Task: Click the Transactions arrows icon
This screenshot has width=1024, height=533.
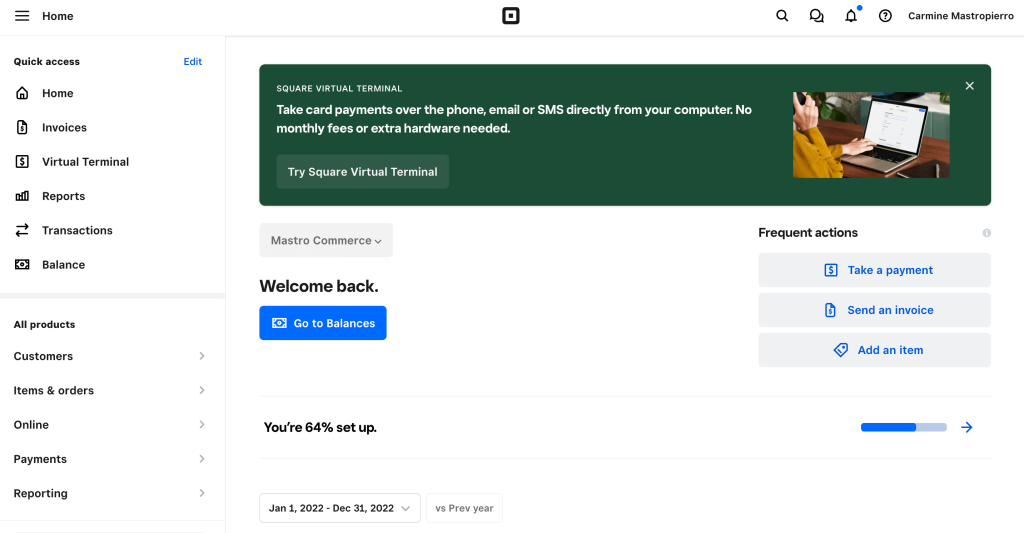Action: click(22, 230)
